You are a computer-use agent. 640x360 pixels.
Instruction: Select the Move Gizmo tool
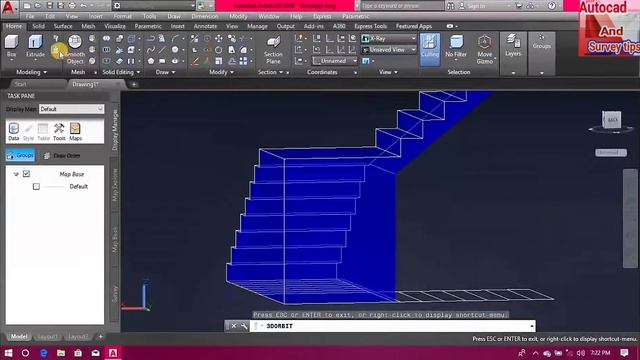tap(484, 50)
